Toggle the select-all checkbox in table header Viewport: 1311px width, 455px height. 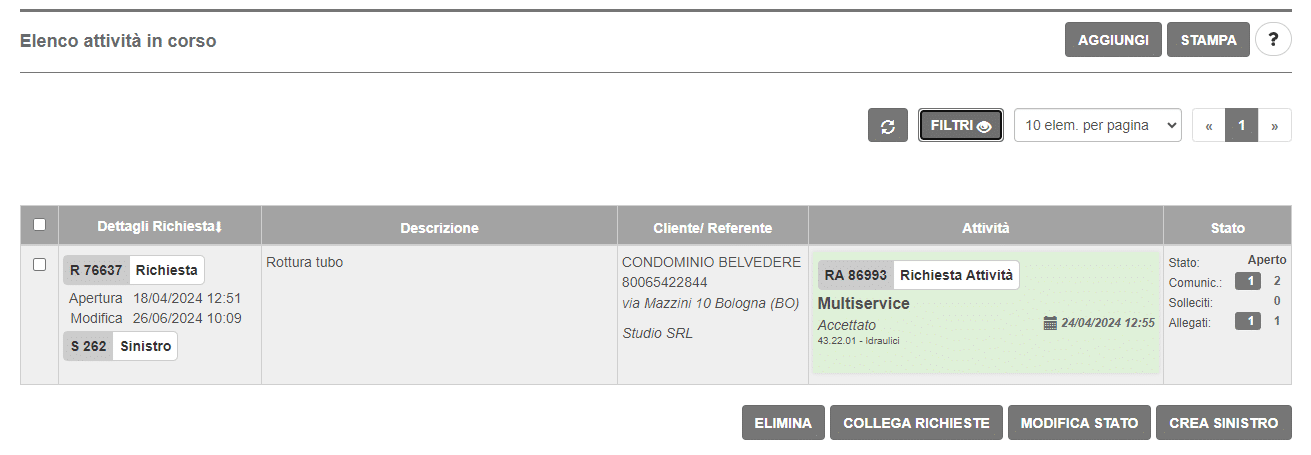(x=39, y=224)
